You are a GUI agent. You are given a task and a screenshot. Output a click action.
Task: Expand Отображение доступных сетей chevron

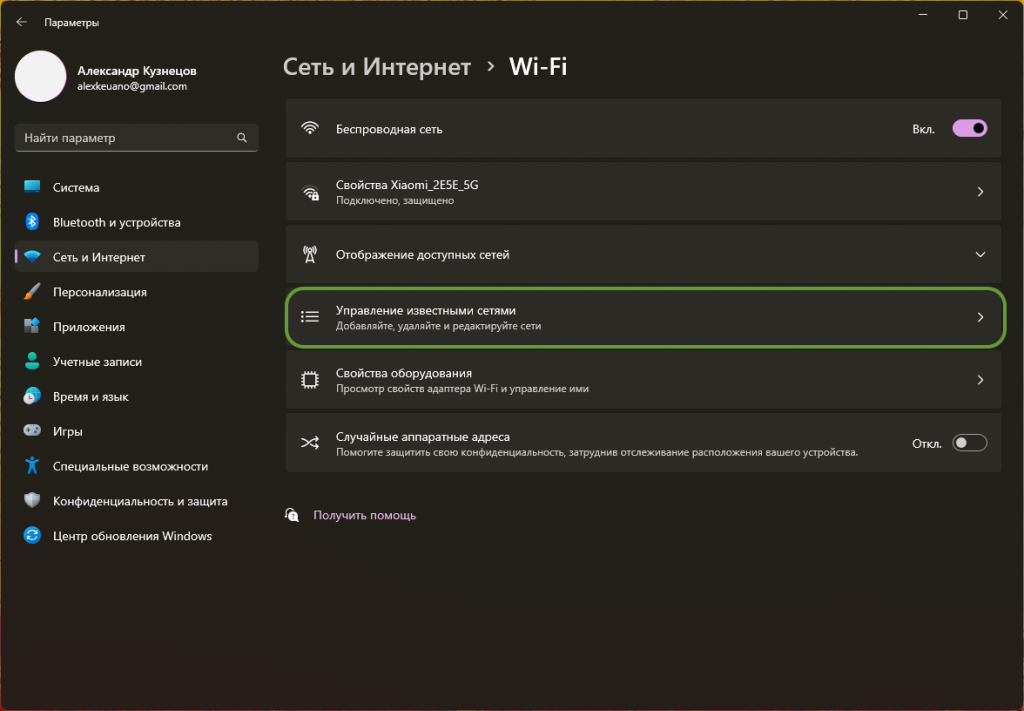(980, 255)
